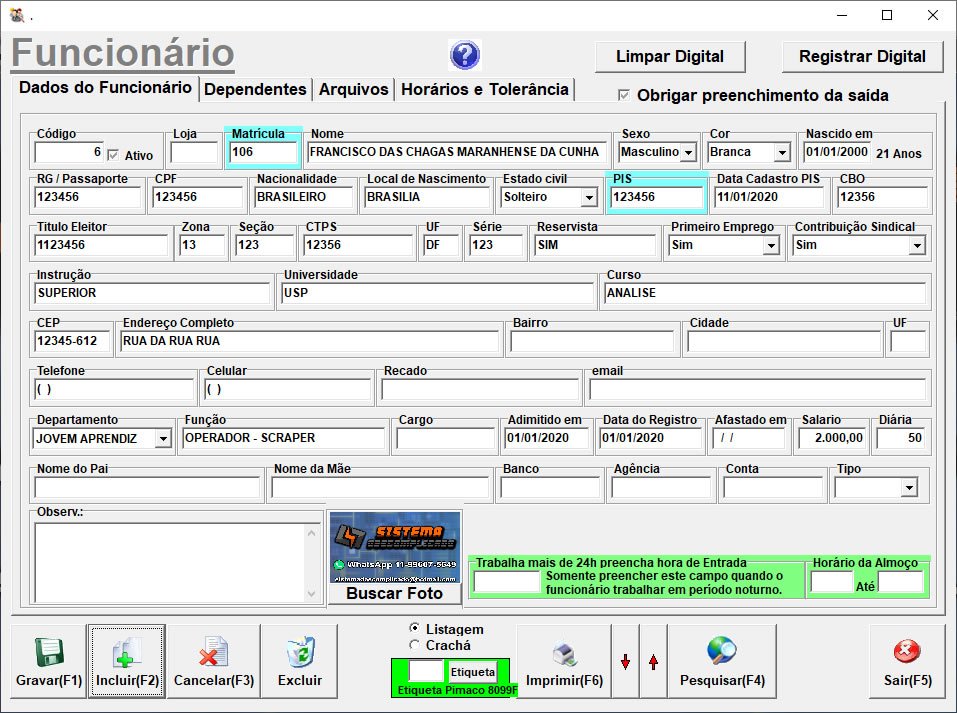Select the Crachá radio option

point(415,645)
